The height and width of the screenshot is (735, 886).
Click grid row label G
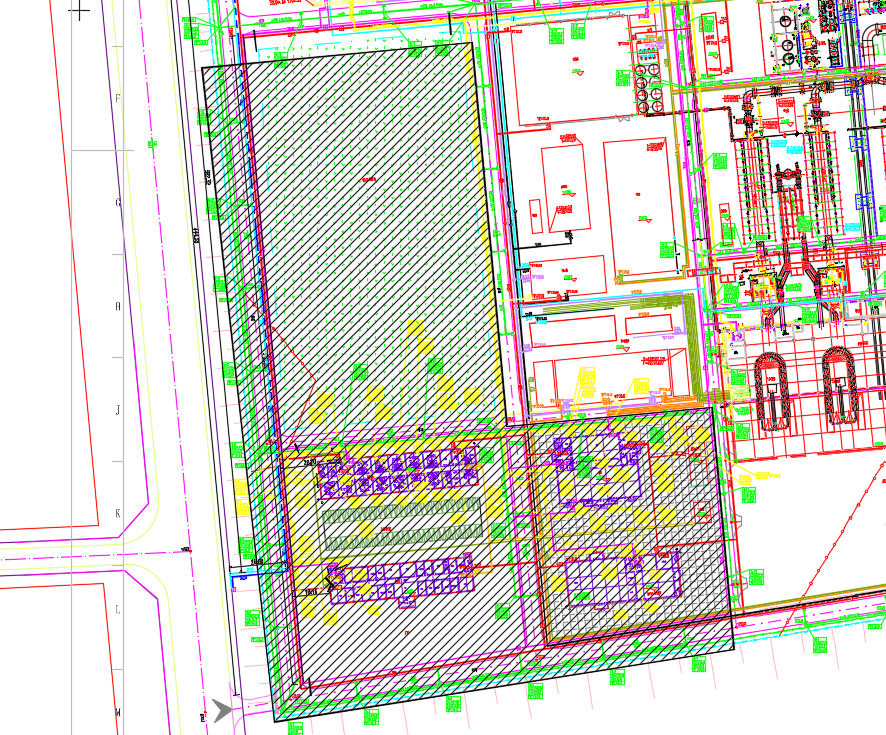118,202
